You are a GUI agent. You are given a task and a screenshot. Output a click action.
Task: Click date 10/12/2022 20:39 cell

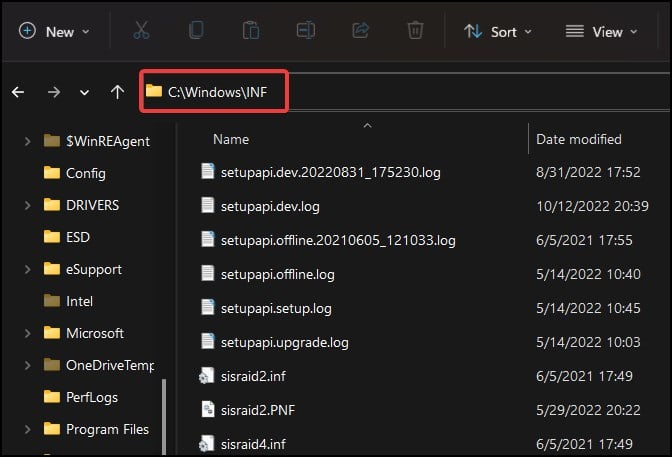pos(592,207)
